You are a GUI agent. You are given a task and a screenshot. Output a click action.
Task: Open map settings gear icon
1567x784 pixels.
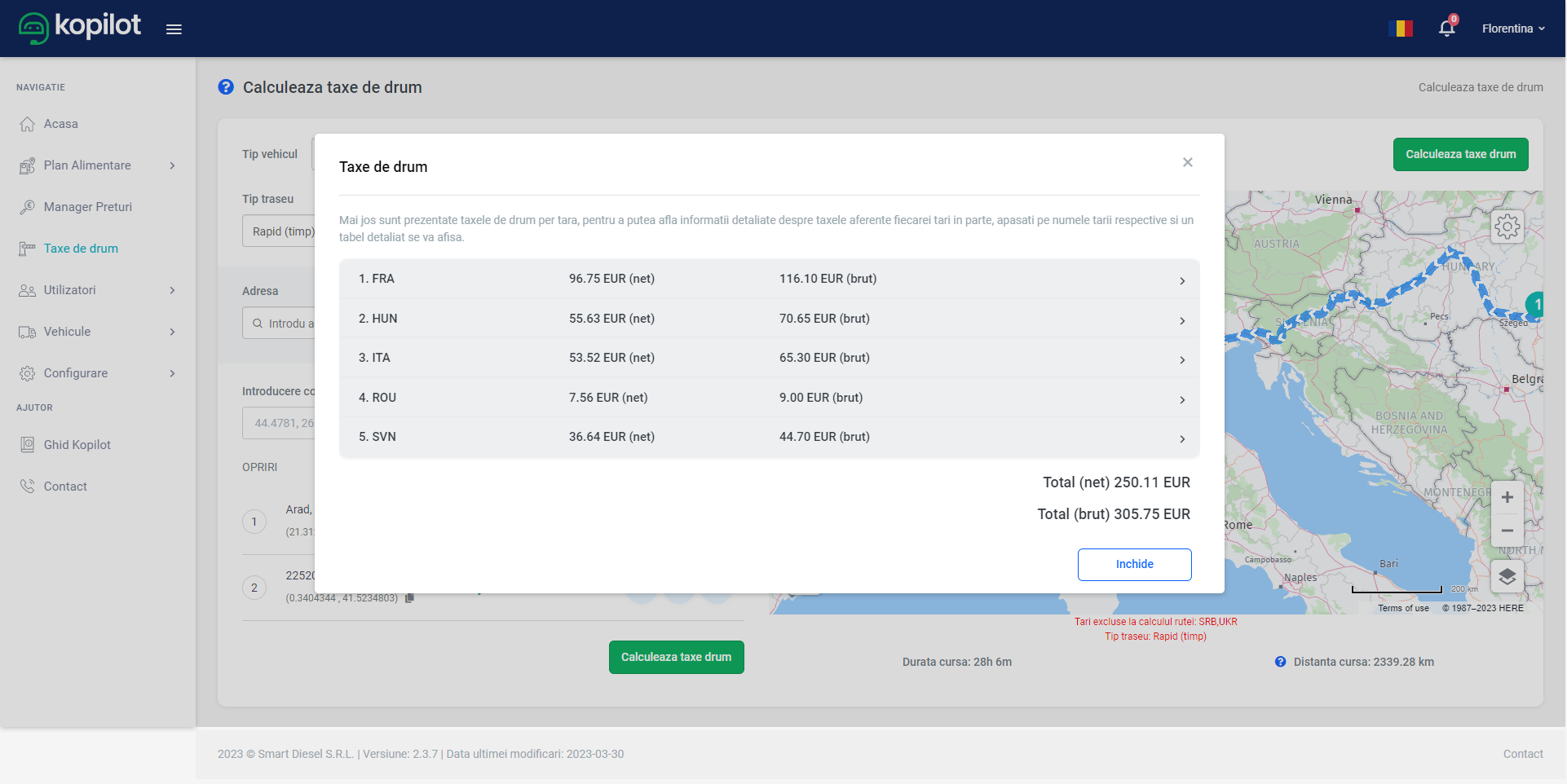[x=1507, y=227]
